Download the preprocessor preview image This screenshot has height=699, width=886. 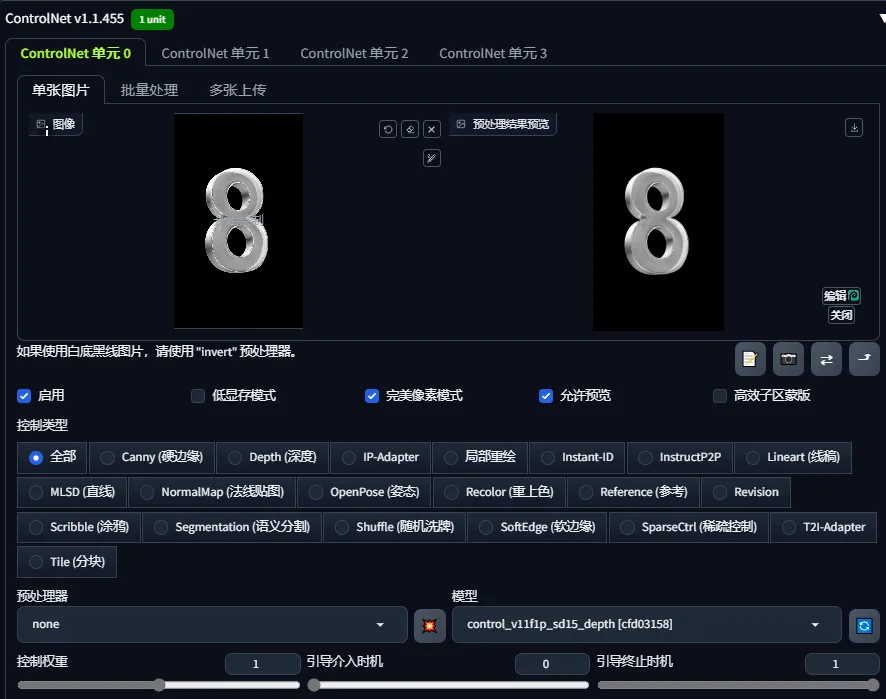click(854, 128)
